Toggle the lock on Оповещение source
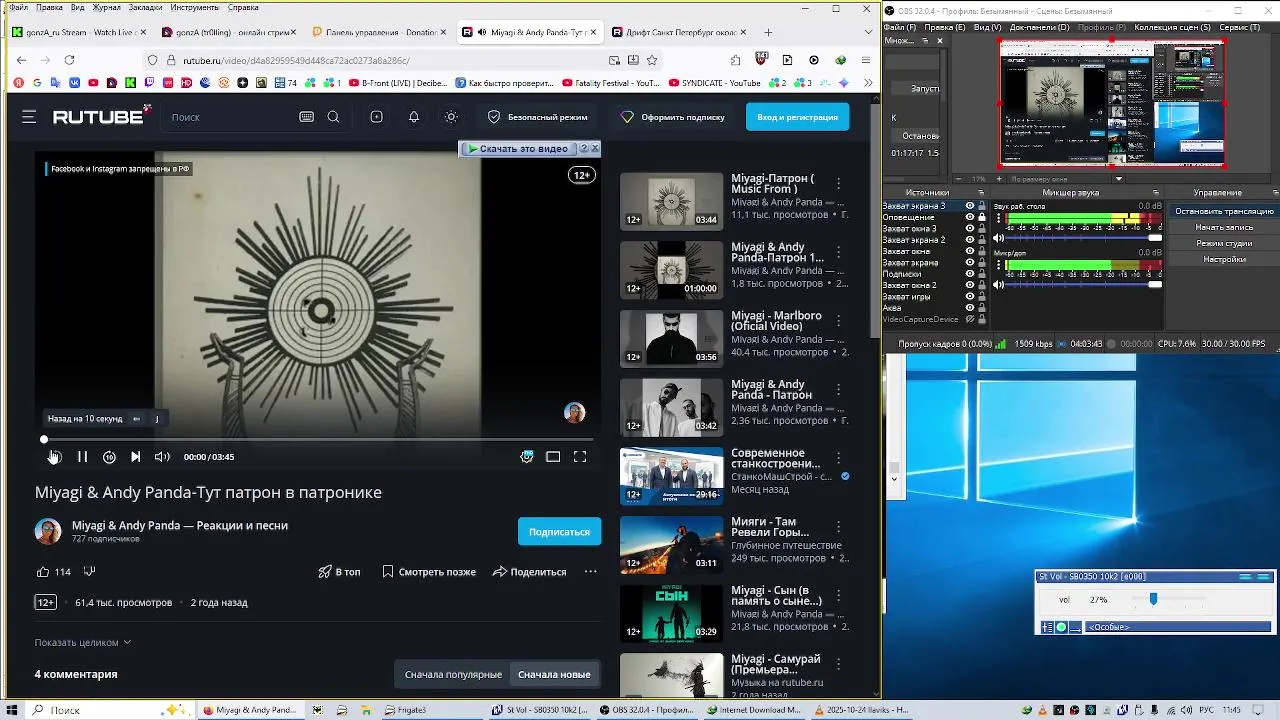 tap(982, 217)
